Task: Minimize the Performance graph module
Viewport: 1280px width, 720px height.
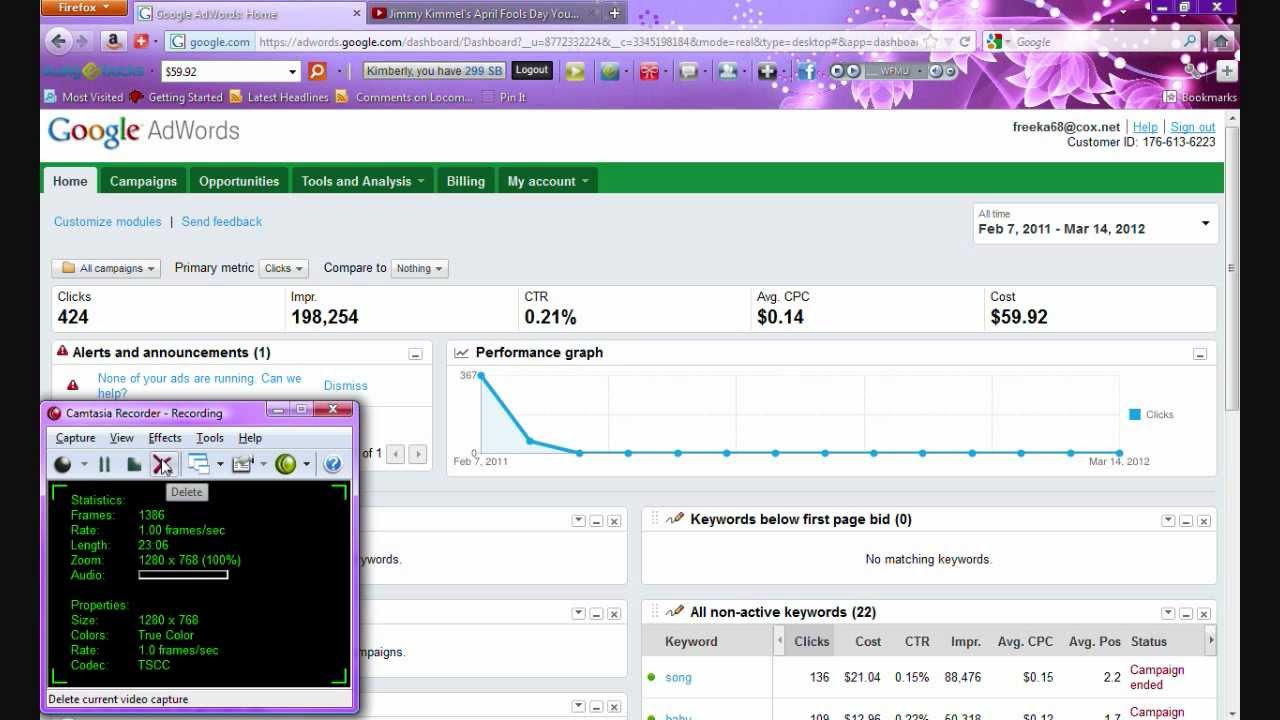Action: click(1200, 354)
